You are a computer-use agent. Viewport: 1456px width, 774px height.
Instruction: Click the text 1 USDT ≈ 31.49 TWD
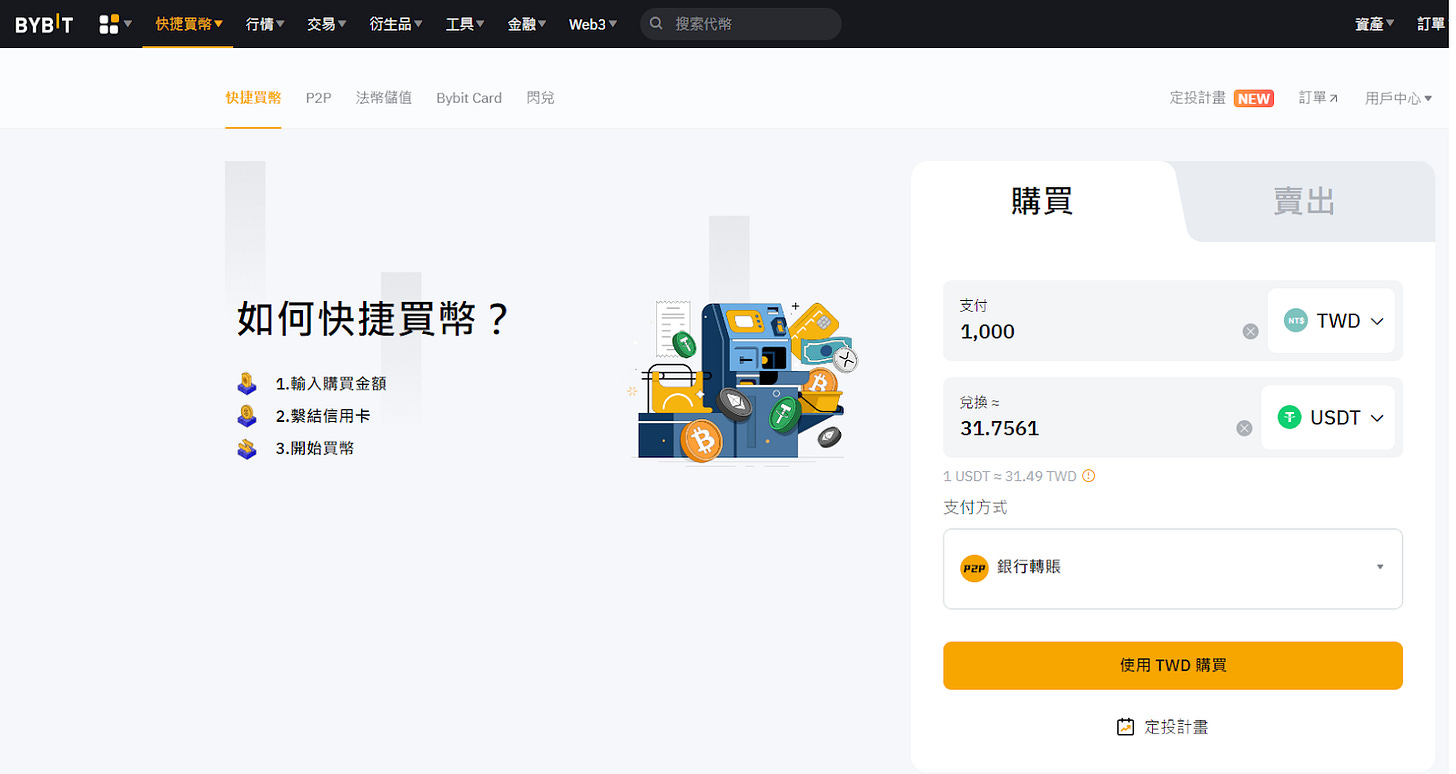(1010, 476)
